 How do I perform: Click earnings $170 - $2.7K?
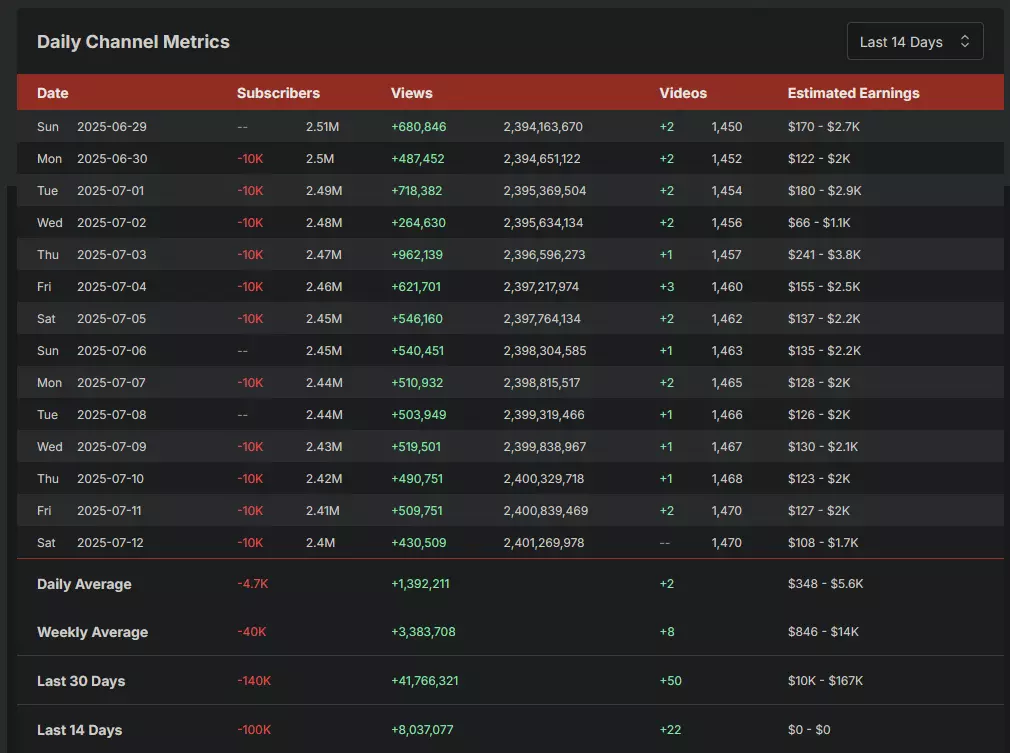(824, 126)
